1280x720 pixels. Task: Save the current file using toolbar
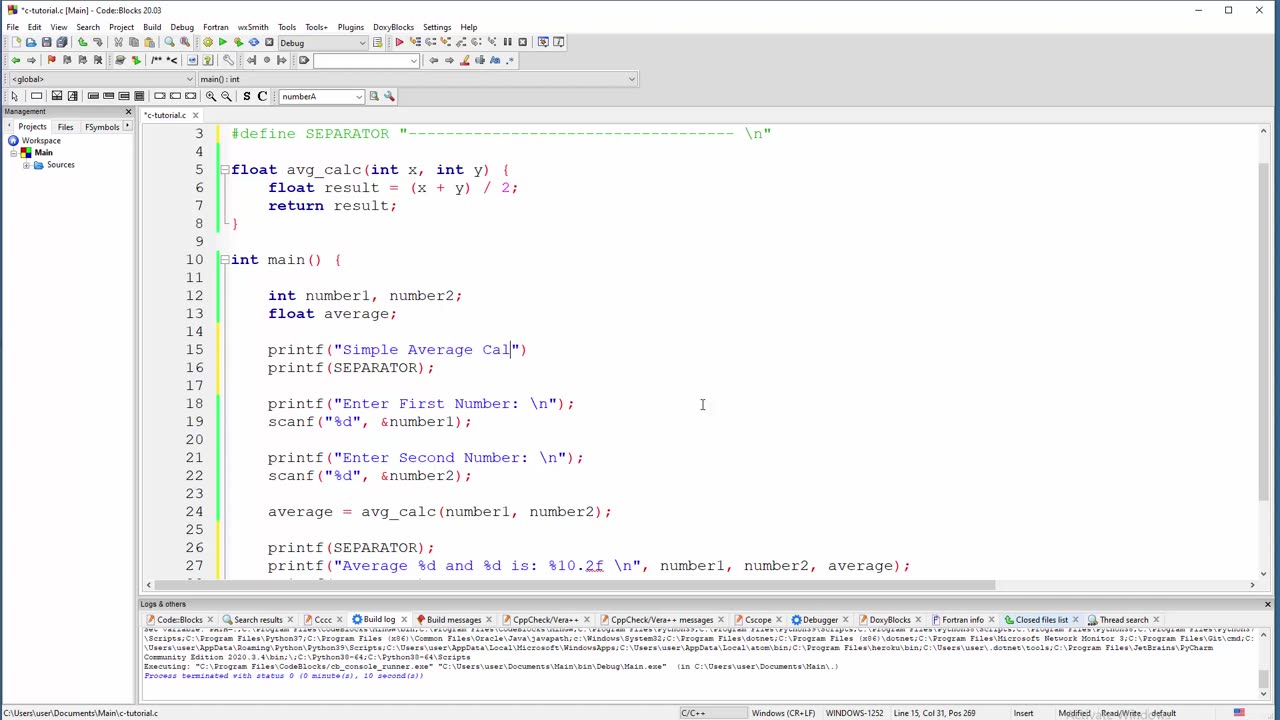tap(46, 42)
